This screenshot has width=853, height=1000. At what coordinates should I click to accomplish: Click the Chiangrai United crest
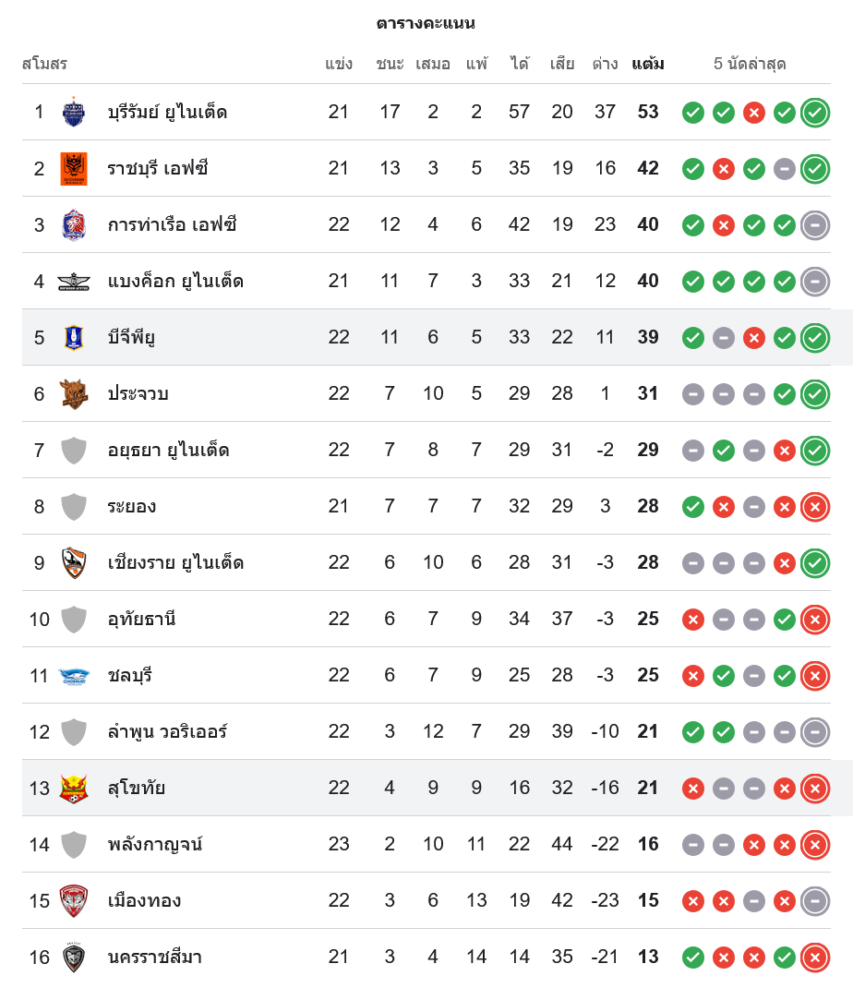74,563
